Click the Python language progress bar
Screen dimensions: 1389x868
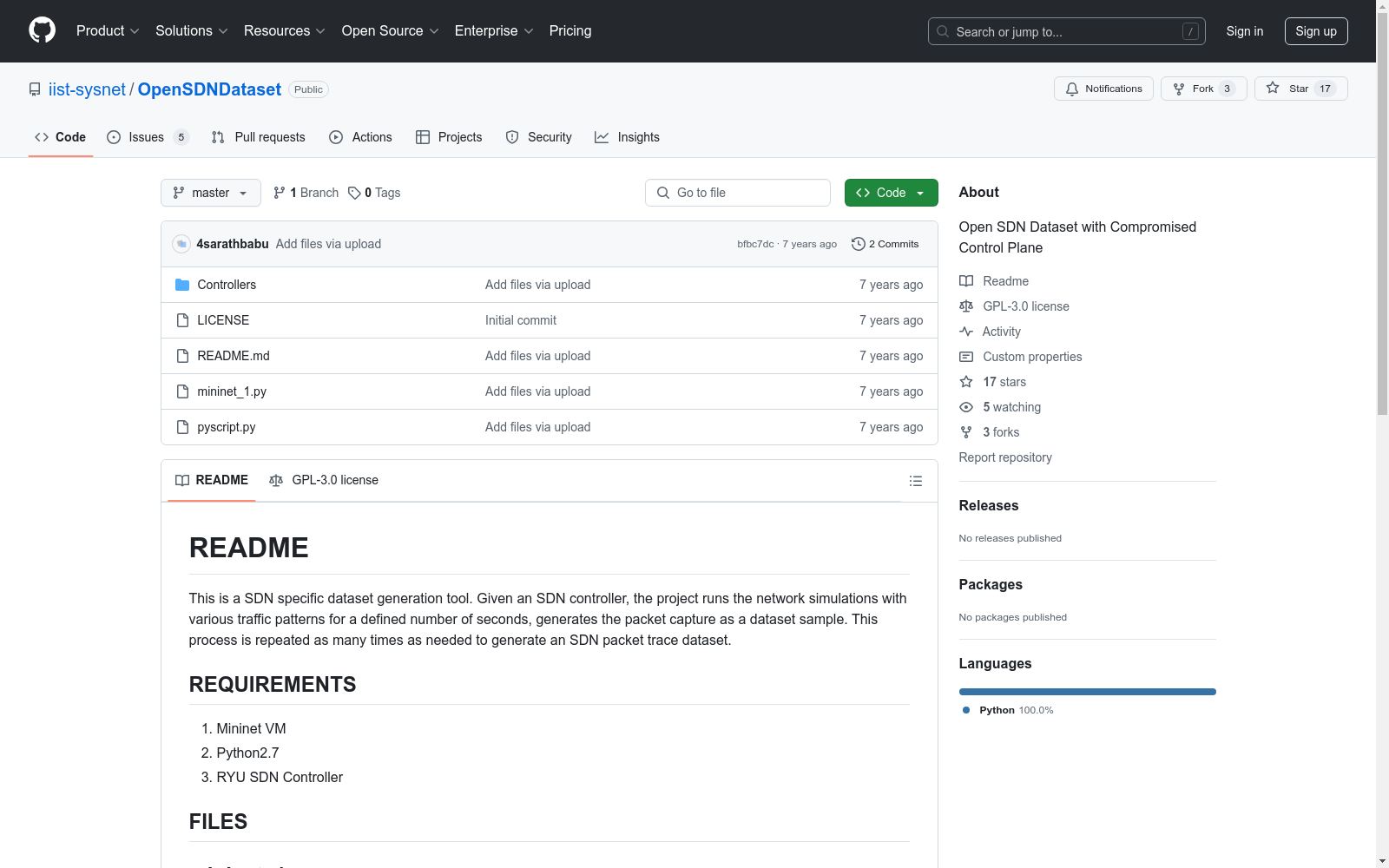[1088, 692]
